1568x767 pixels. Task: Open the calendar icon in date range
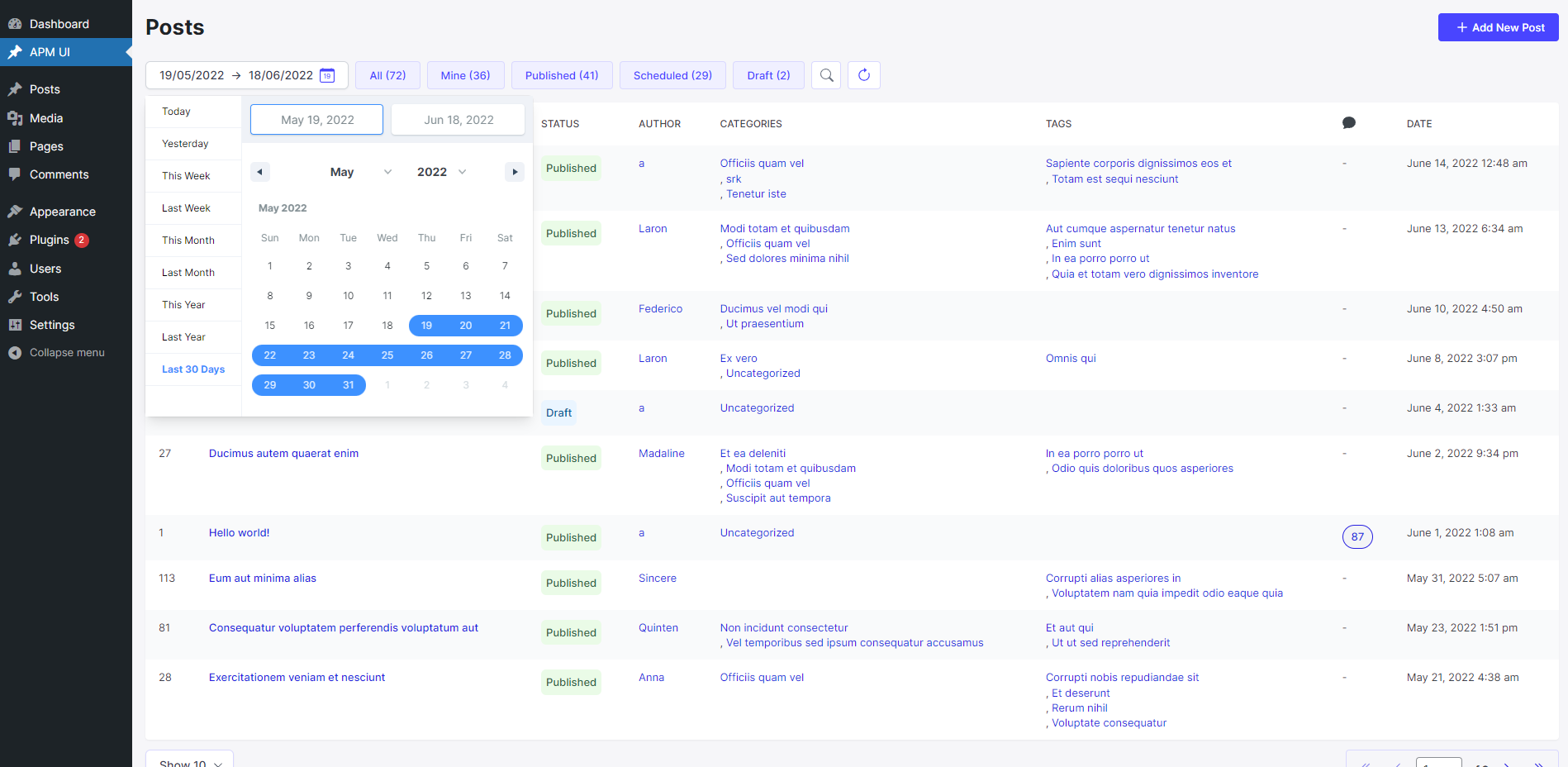[x=327, y=75]
